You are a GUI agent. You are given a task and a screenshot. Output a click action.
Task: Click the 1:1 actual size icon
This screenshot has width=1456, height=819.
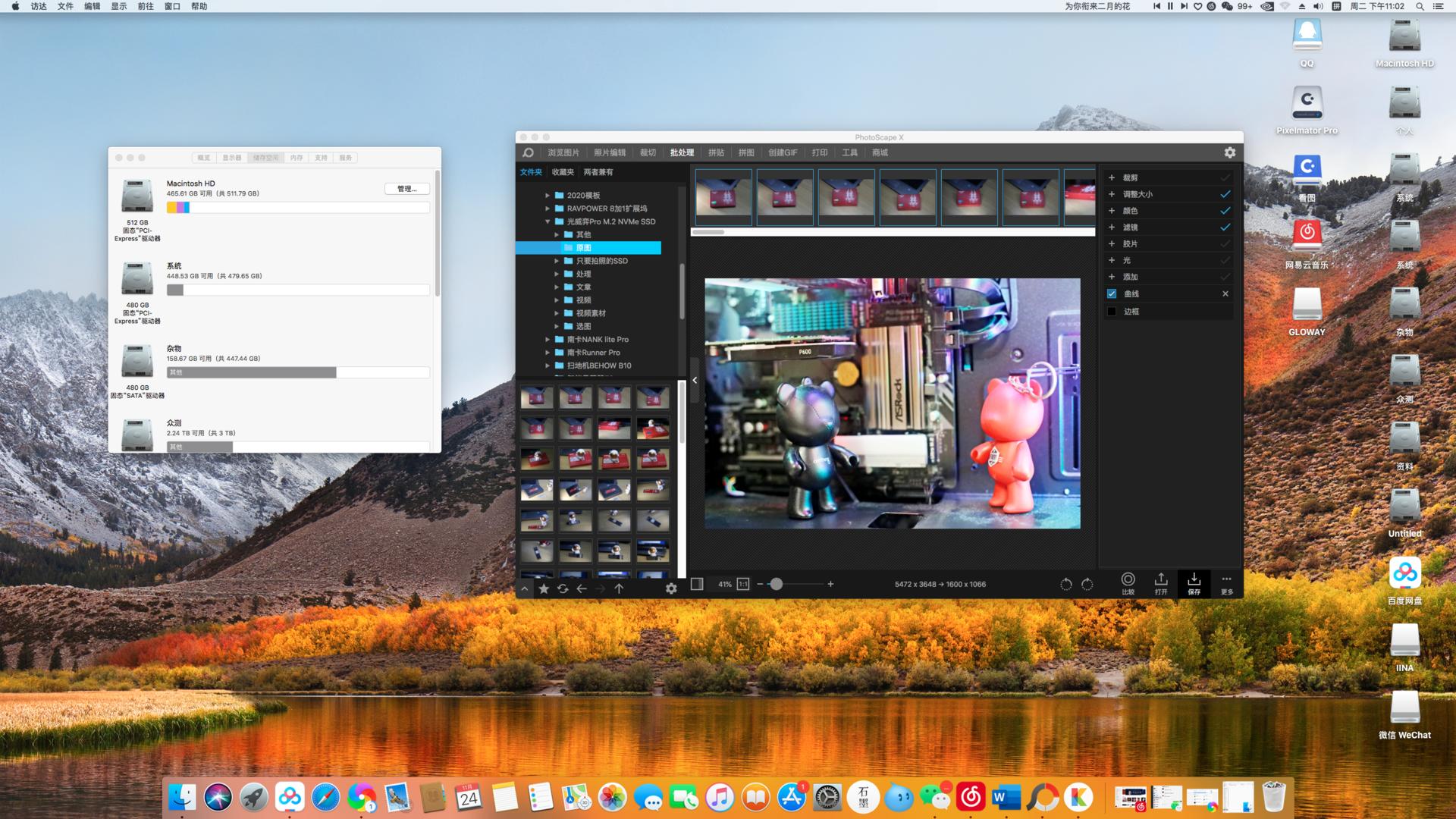(743, 584)
